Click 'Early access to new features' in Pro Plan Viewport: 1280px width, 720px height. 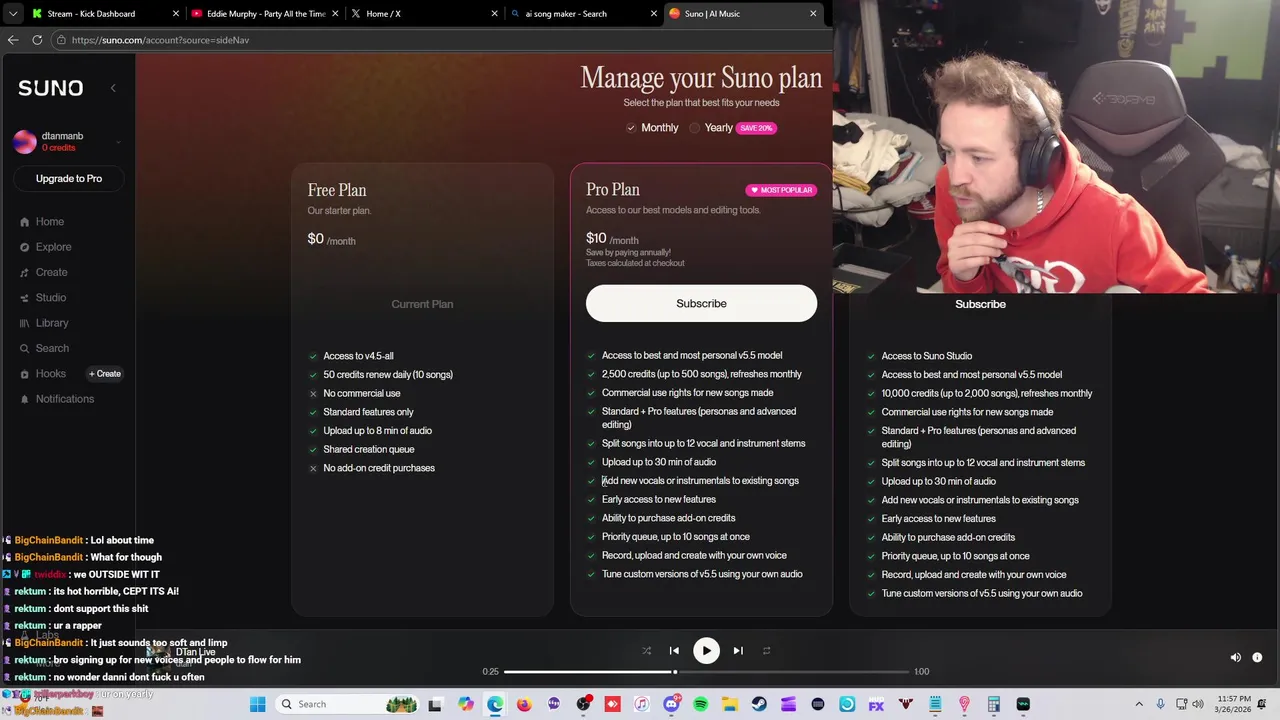coord(659,499)
